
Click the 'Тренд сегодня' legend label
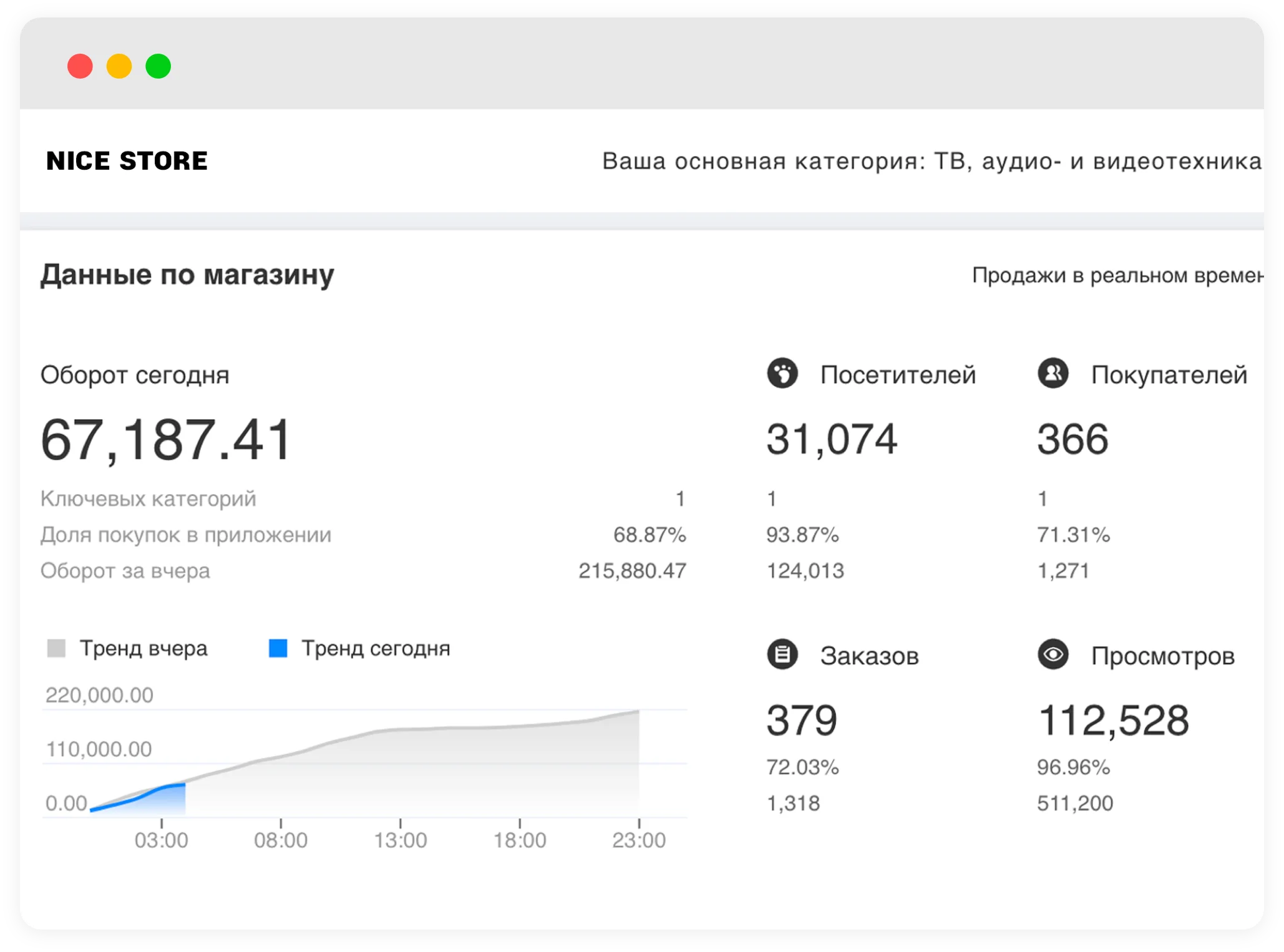coord(376,649)
